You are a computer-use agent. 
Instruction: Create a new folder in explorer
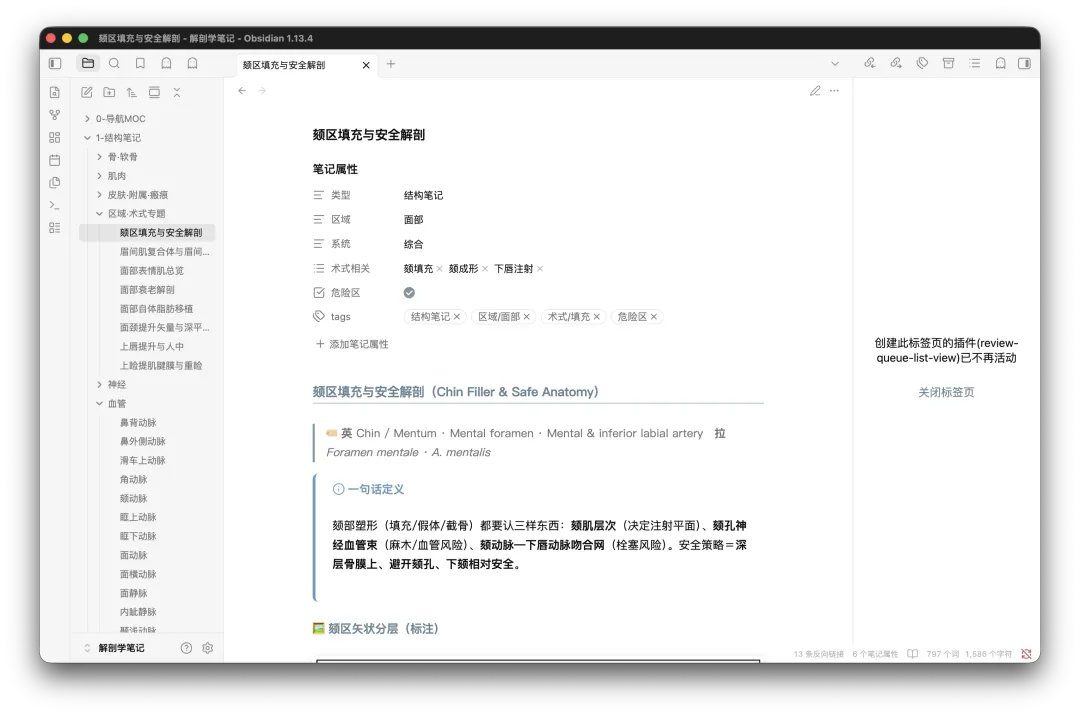(x=109, y=92)
